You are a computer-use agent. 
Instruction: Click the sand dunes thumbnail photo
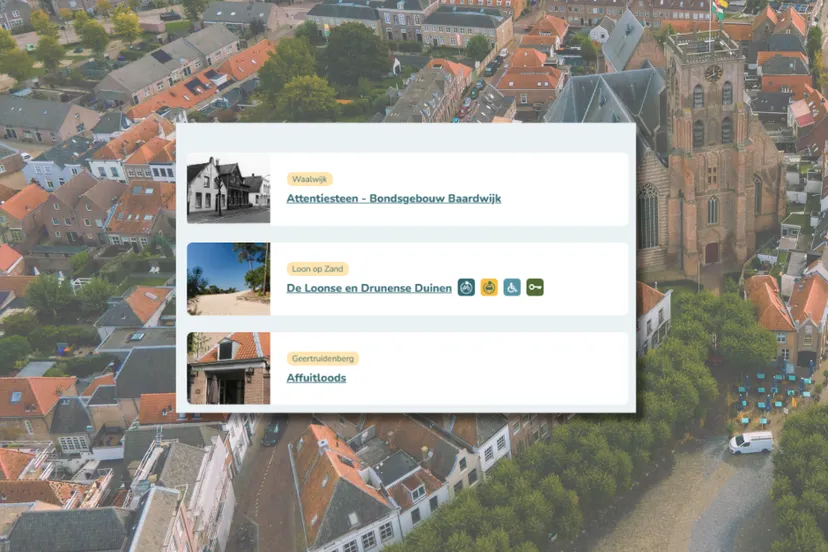point(229,279)
